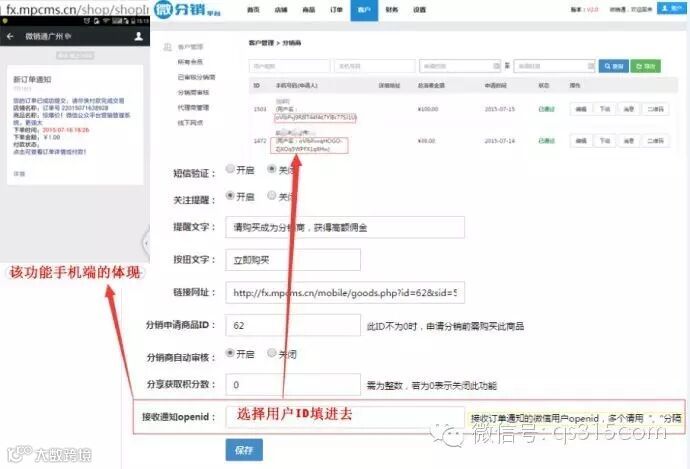Screen dimensions: 690x469
Task: Click the phone panel collapse handle
Action: tap(146, 243)
